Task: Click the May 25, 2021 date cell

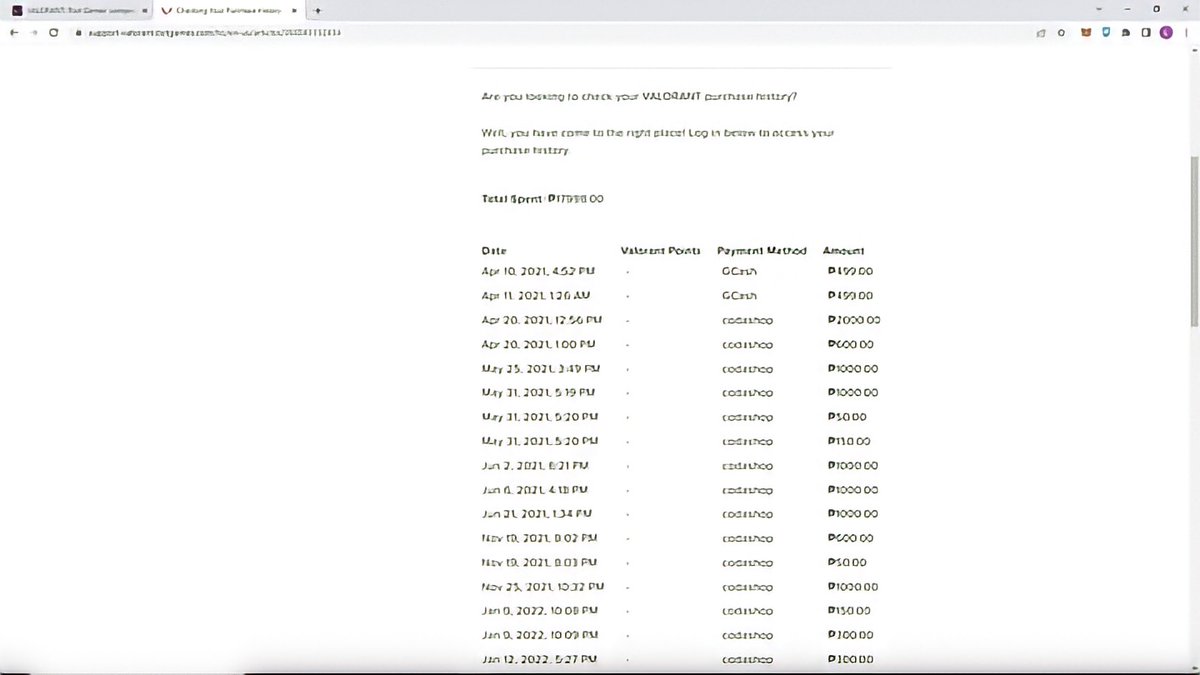Action: pyautogui.click(x=539, y=369)
